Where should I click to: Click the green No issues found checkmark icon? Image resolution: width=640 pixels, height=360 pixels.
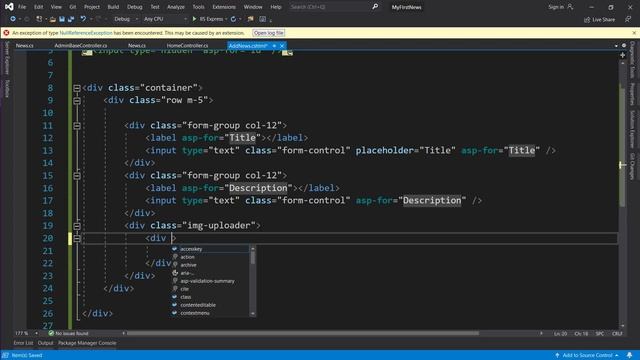coord(51,333)
